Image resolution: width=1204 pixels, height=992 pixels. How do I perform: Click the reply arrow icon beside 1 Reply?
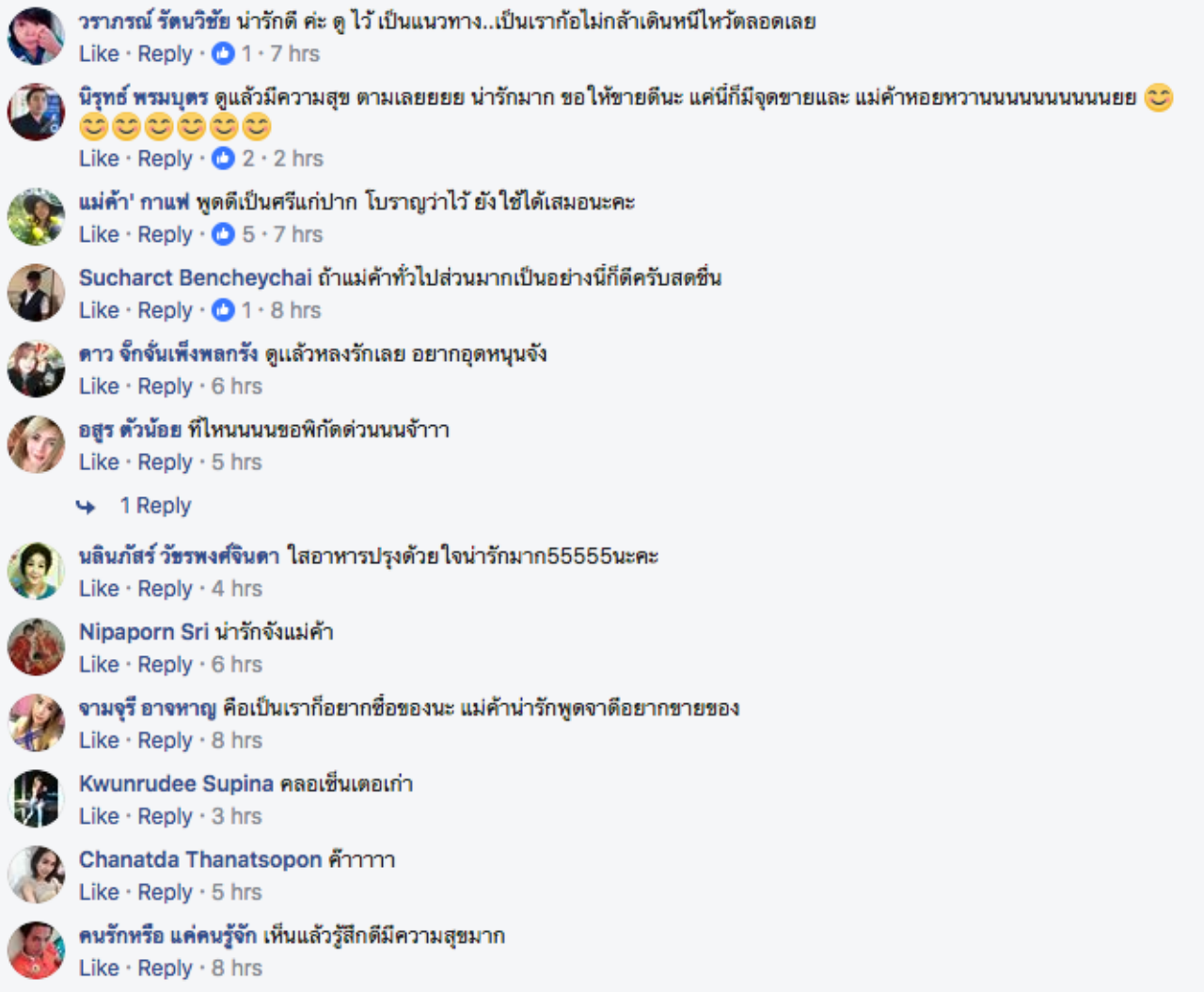[86, 507]
